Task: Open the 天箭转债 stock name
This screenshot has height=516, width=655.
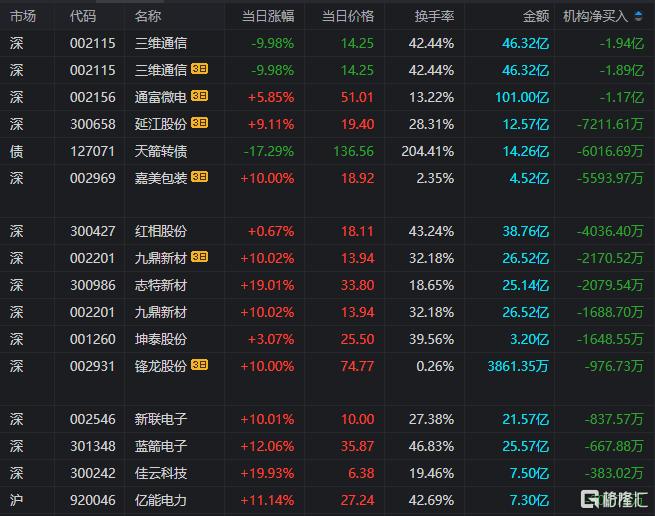Action: click(160, 151)
